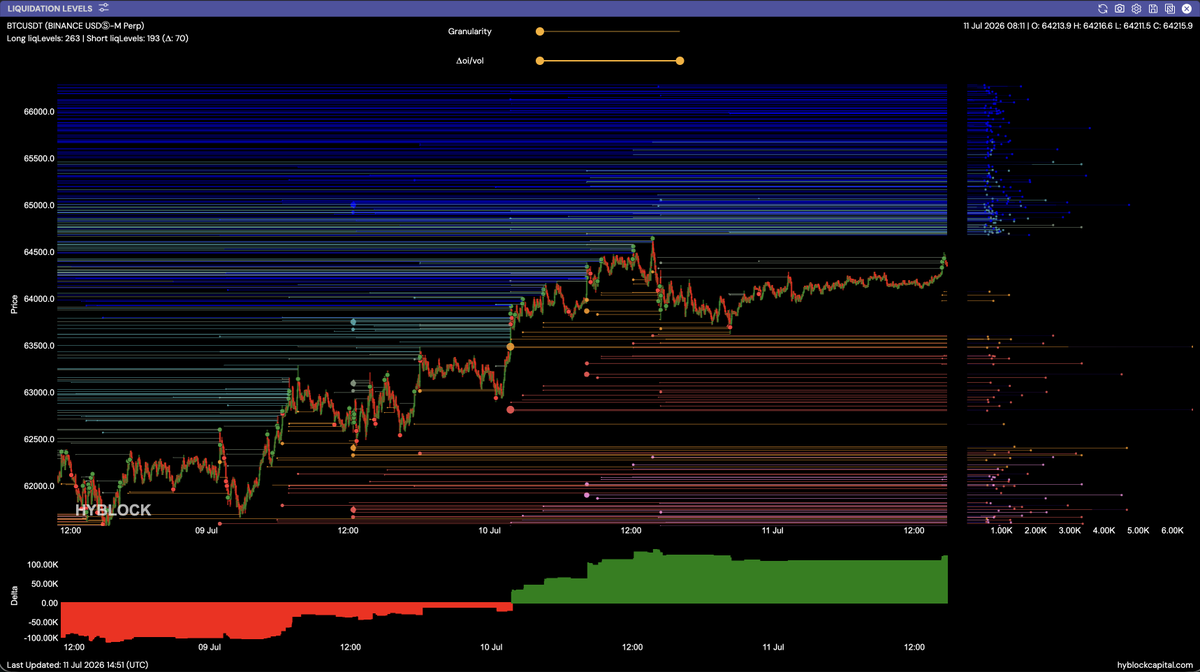Open the gear settings icon

click(1137, 8)
